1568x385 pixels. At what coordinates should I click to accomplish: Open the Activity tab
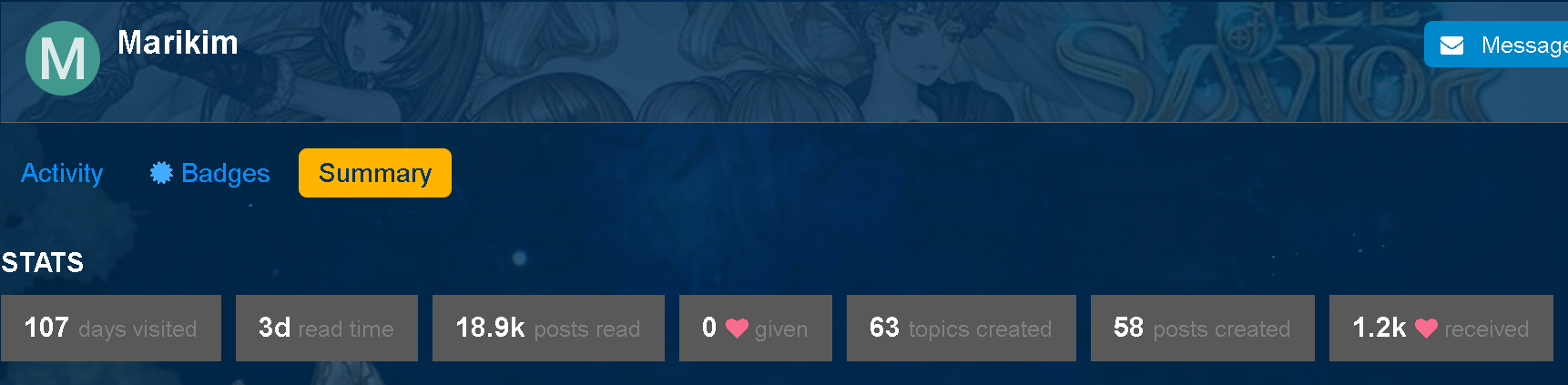62,173
